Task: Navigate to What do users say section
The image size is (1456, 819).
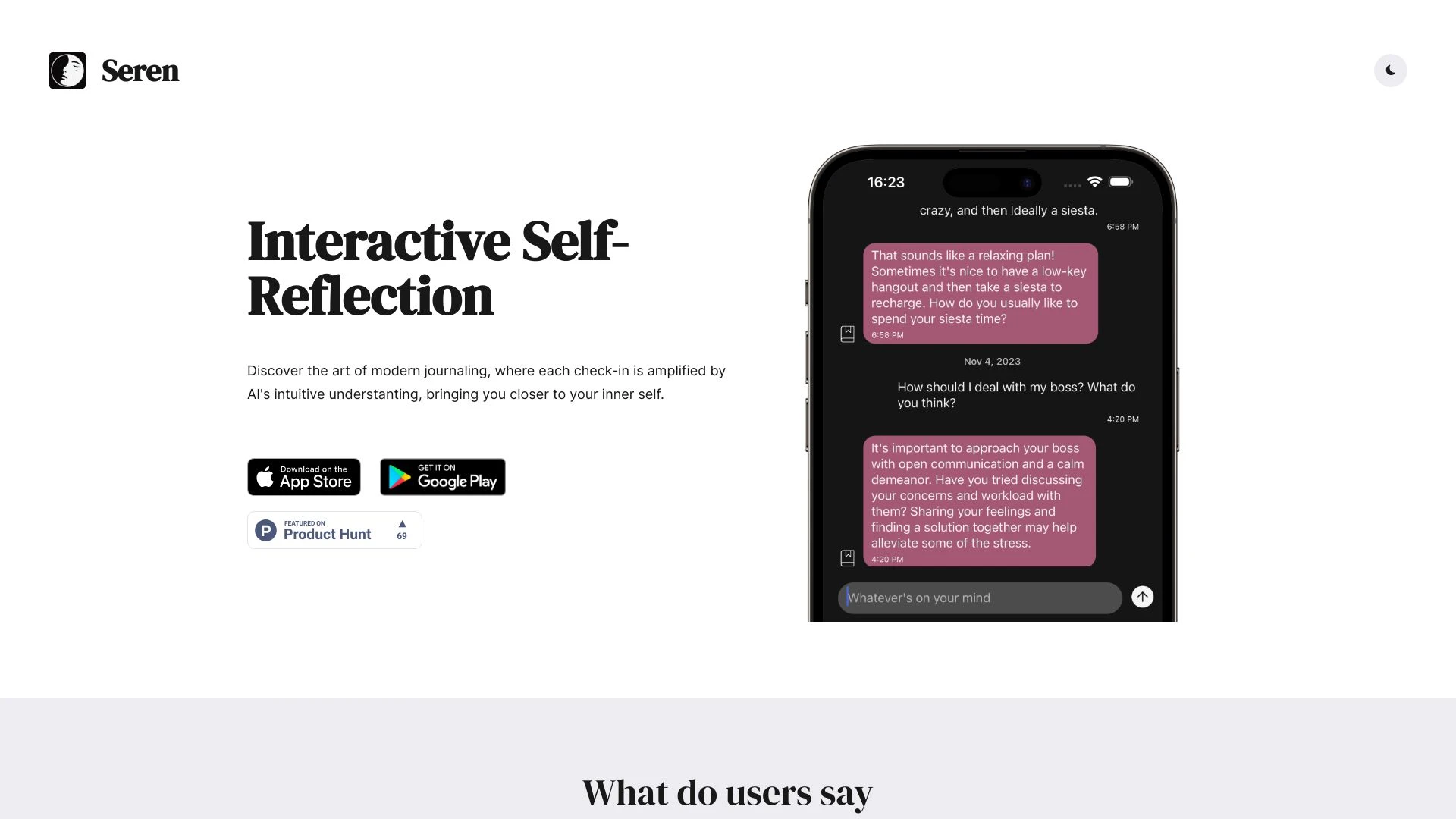Action: (728, 791)
